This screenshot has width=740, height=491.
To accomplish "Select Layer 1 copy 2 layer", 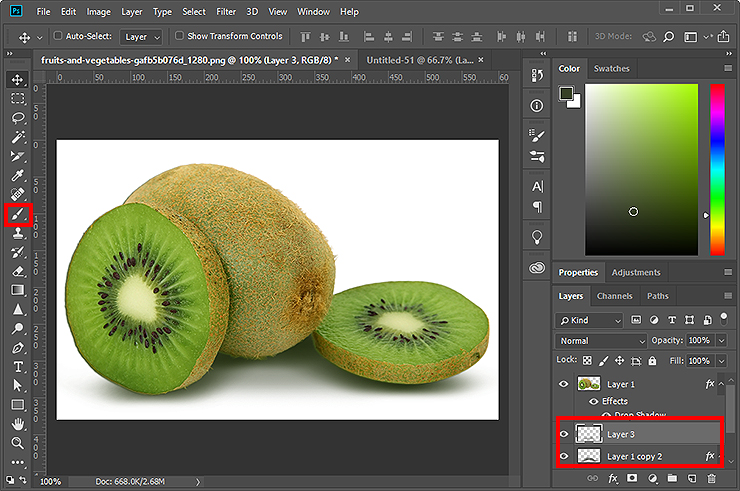I will [634, 456].
